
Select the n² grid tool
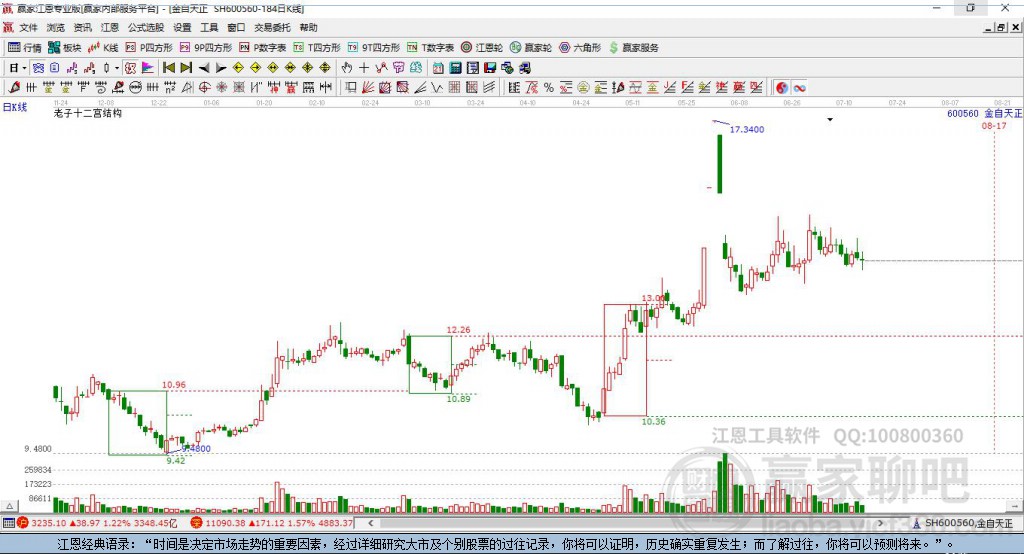pyautogui.click(x=170, y=88)
